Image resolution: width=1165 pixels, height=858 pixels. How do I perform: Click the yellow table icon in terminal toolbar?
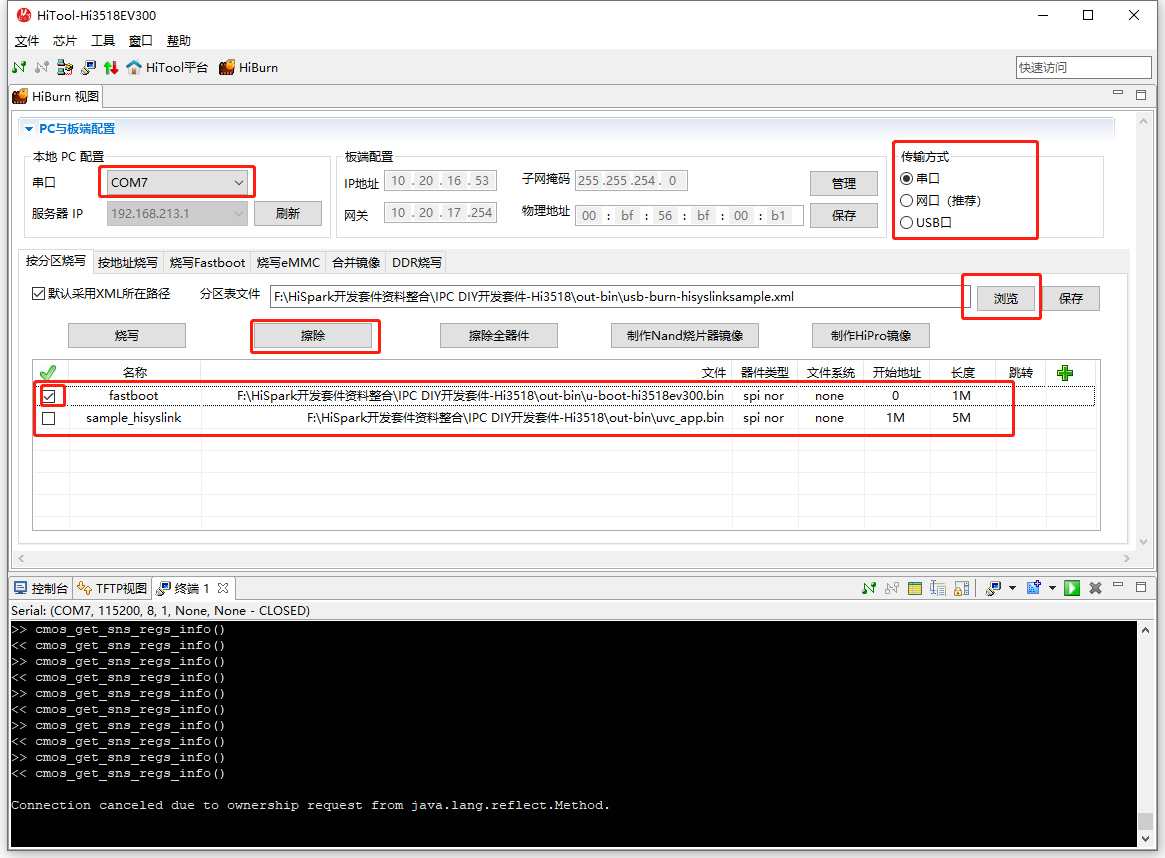coord(915,588)
